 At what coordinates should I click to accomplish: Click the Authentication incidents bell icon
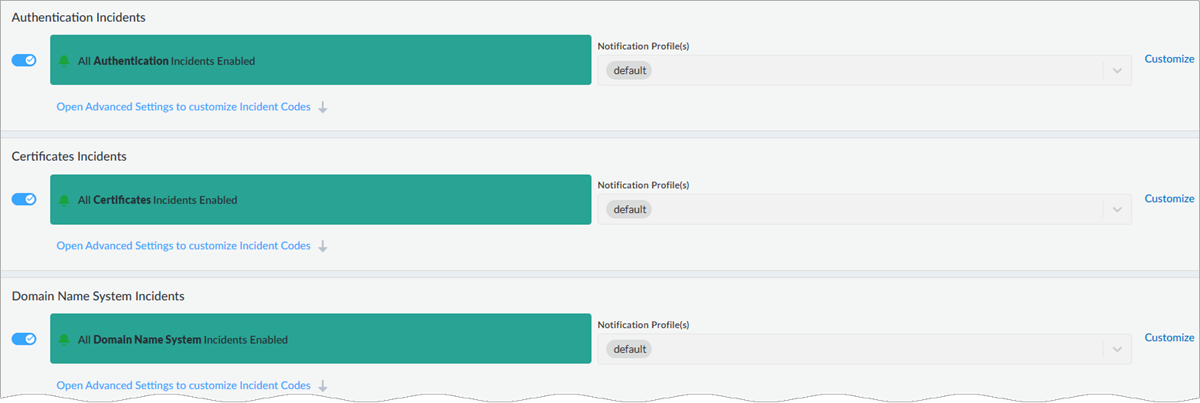tap(65, 61)
